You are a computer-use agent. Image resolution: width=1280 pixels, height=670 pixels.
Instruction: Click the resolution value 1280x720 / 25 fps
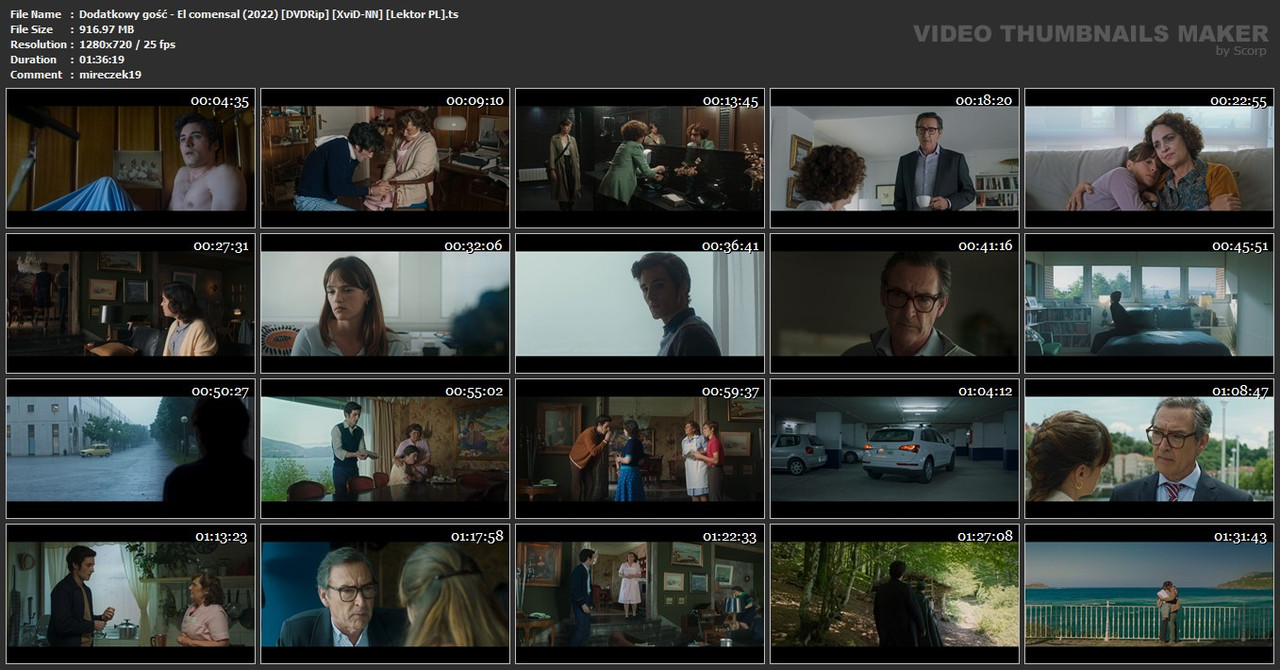click(x=127, y=44)
